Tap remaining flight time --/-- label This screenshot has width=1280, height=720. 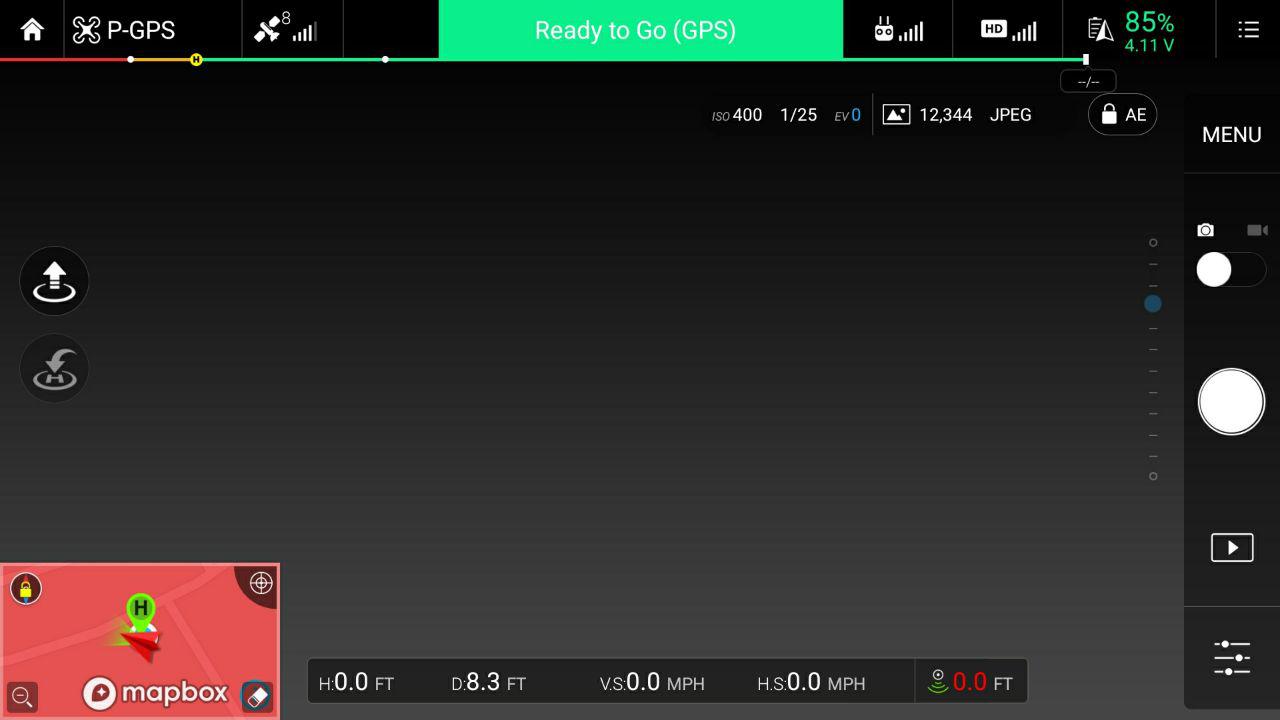pos(1088,82)
